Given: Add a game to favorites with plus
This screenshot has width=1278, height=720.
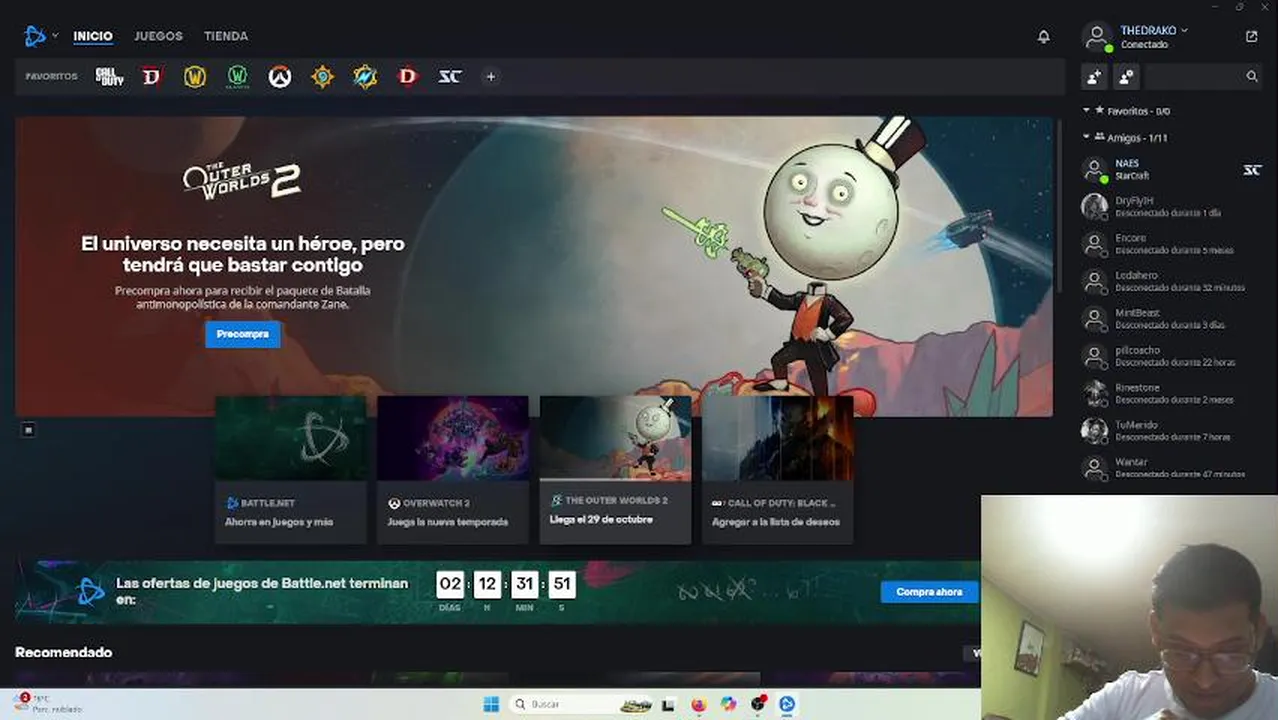Looking at the screenshot, I should tap(490, 77).
